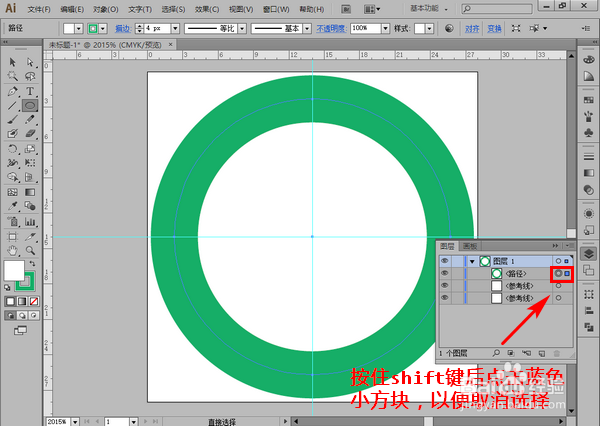The width and height of the screenshot is (600, 426).
Task: Switch to 画板 tab in panel
Action: tap(470, 246)
